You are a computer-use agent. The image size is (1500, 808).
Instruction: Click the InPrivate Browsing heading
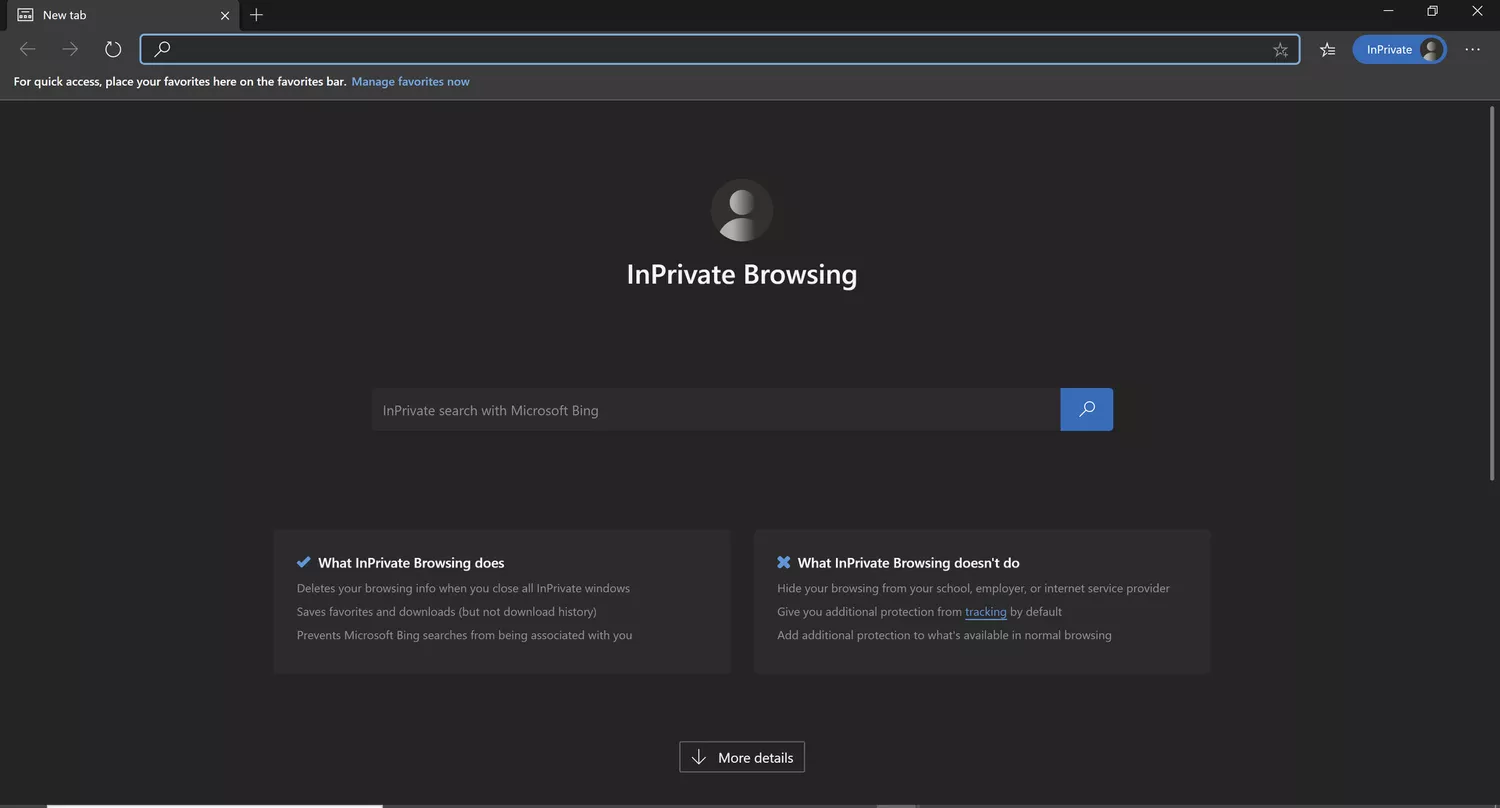[x=742, y=274]
